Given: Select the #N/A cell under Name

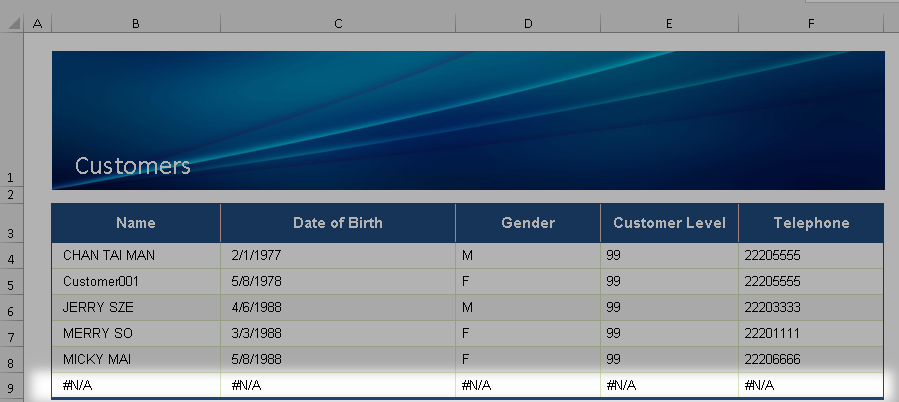Looking at the screenshot, I should [x=78, y=385].
